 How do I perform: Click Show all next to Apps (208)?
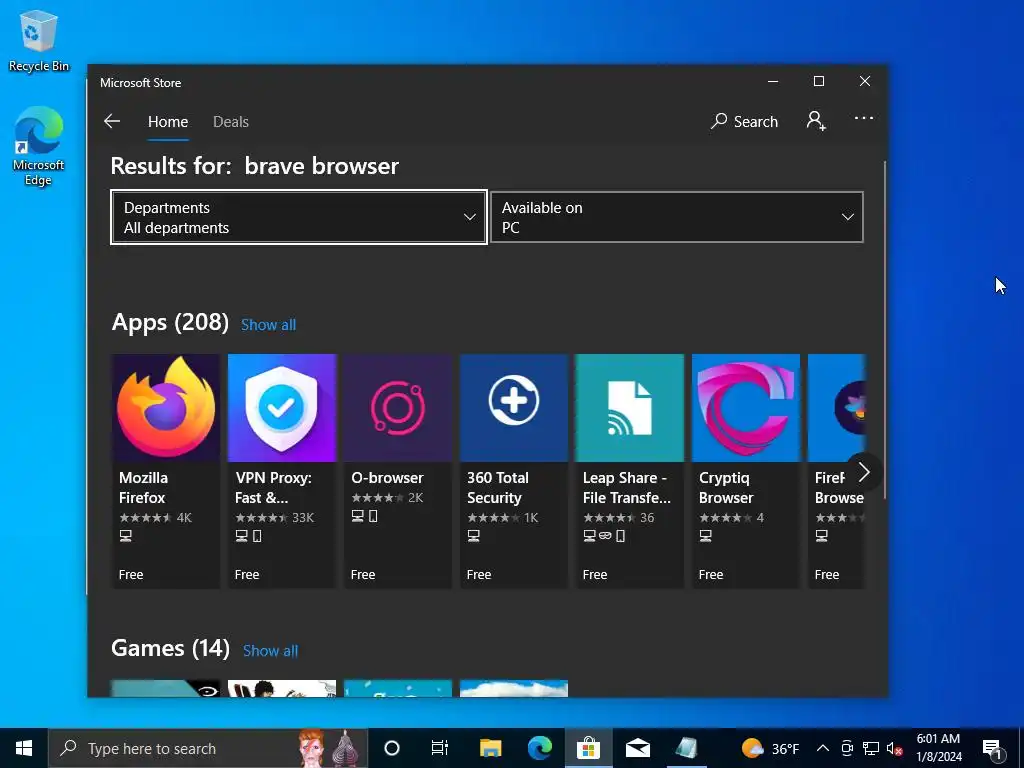[x=268, y=325]
